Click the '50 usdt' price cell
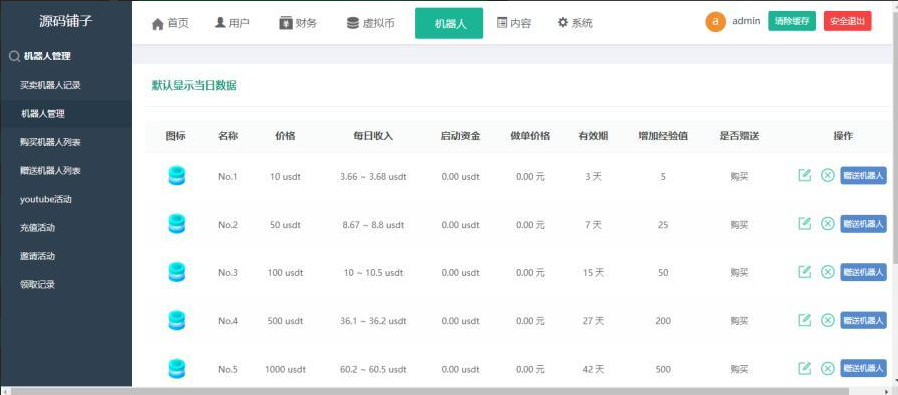The image size is (898, 395). (x=285, y=225)
